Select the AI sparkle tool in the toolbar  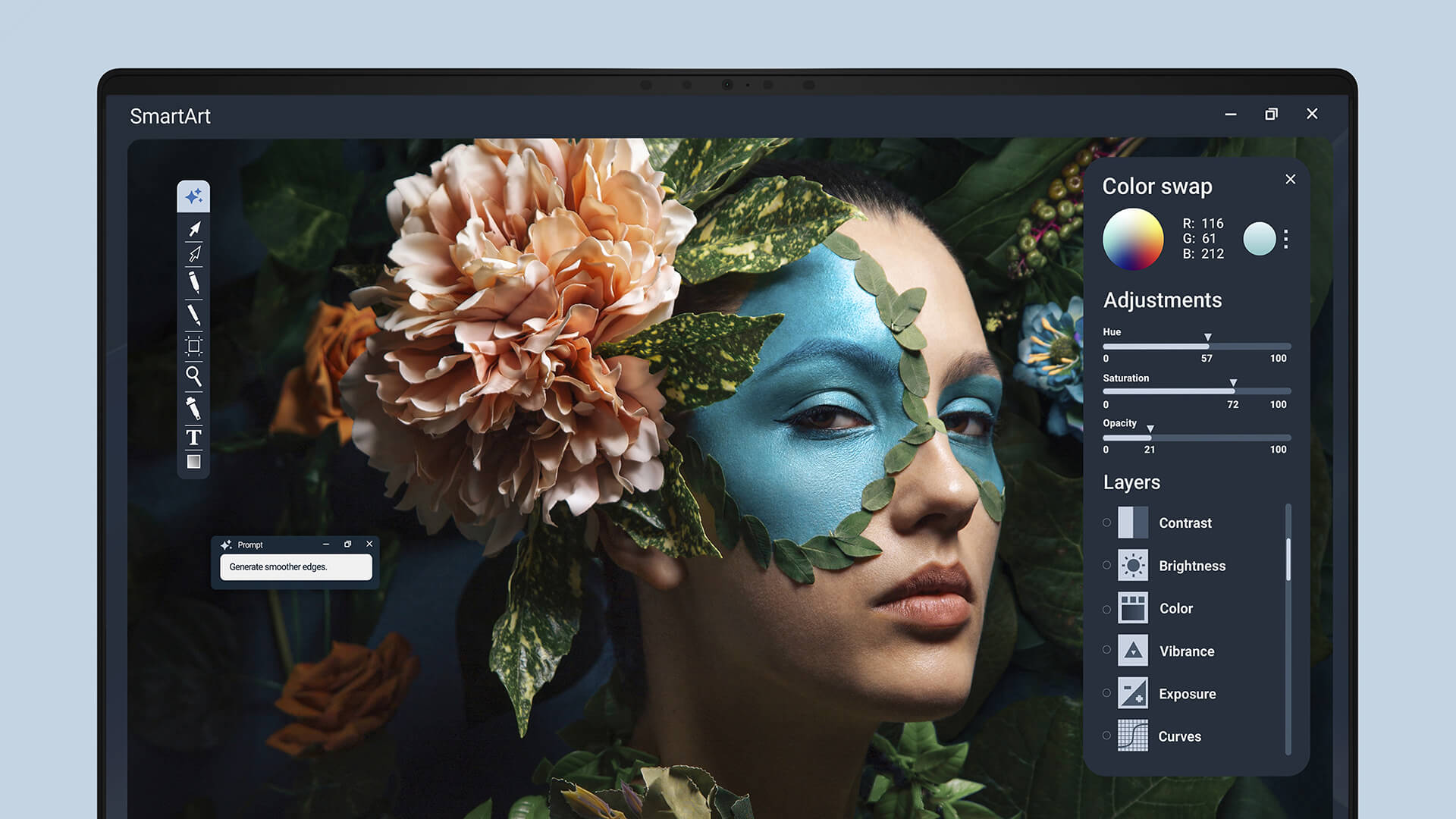[193, 196]
